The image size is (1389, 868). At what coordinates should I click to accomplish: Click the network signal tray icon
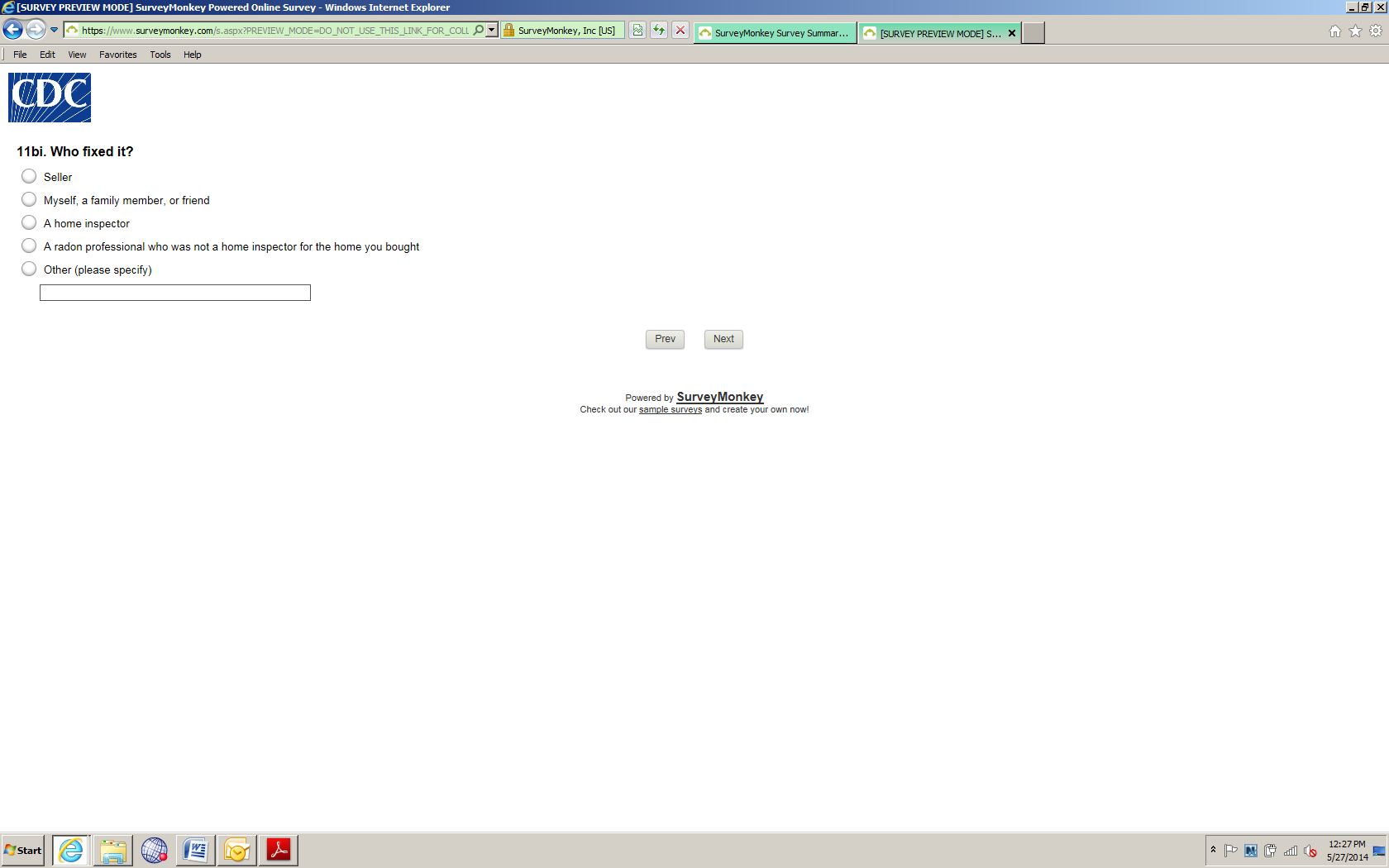click(1291, 851)
